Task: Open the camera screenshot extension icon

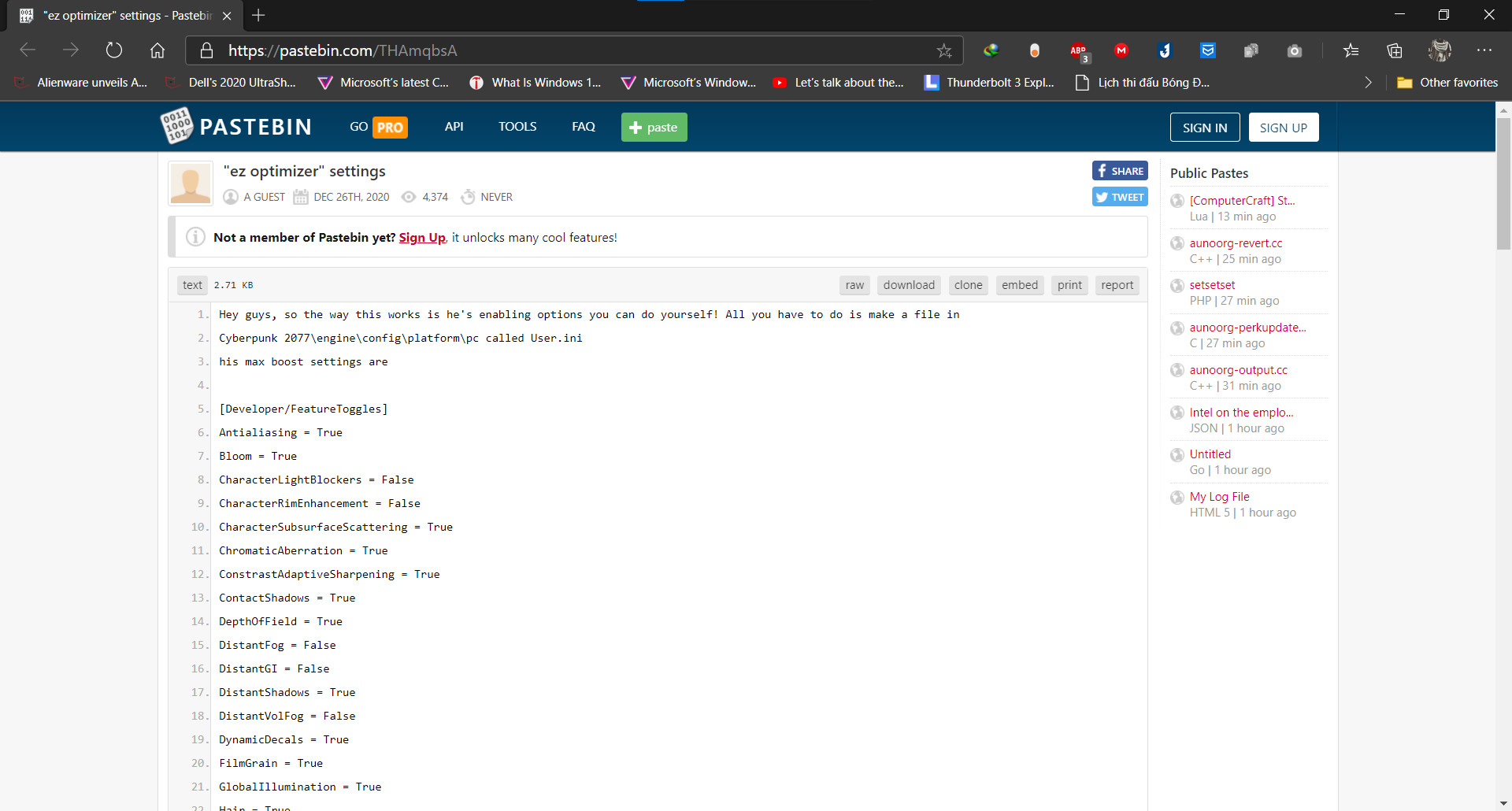Action: [1295, 50]
